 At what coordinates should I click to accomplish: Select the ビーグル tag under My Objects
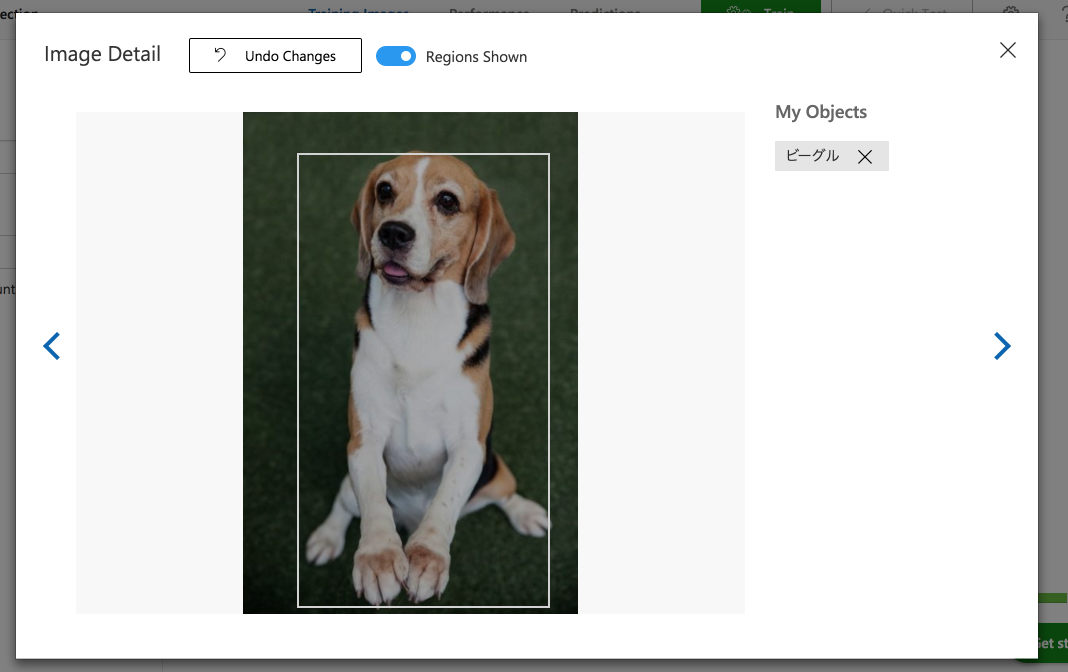click(x=812, y=156)
